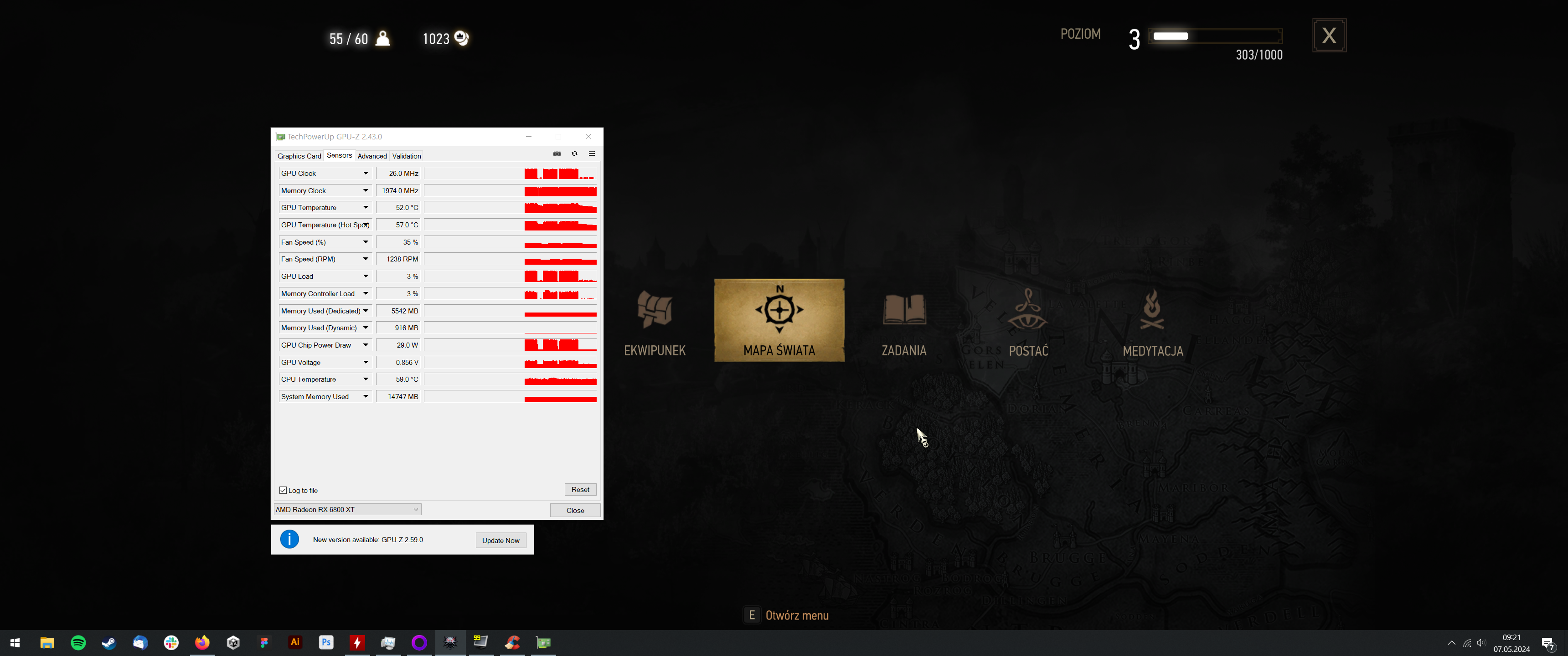Viewport: 1568px width, 656px height.
Task: Open the GPU Chip Power Draw dropdown
Action: [366, 345]
